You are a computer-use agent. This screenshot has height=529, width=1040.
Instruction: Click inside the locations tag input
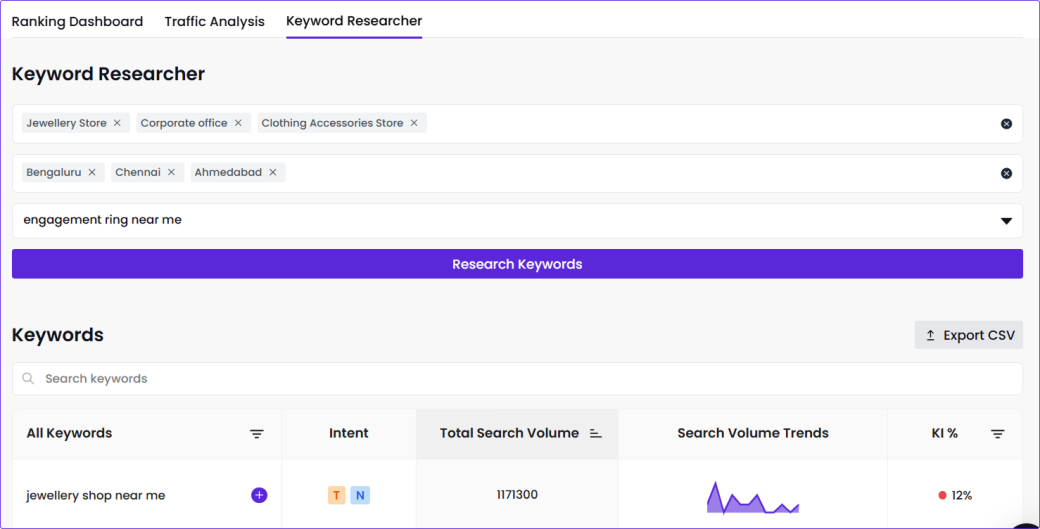coord(517,173)
